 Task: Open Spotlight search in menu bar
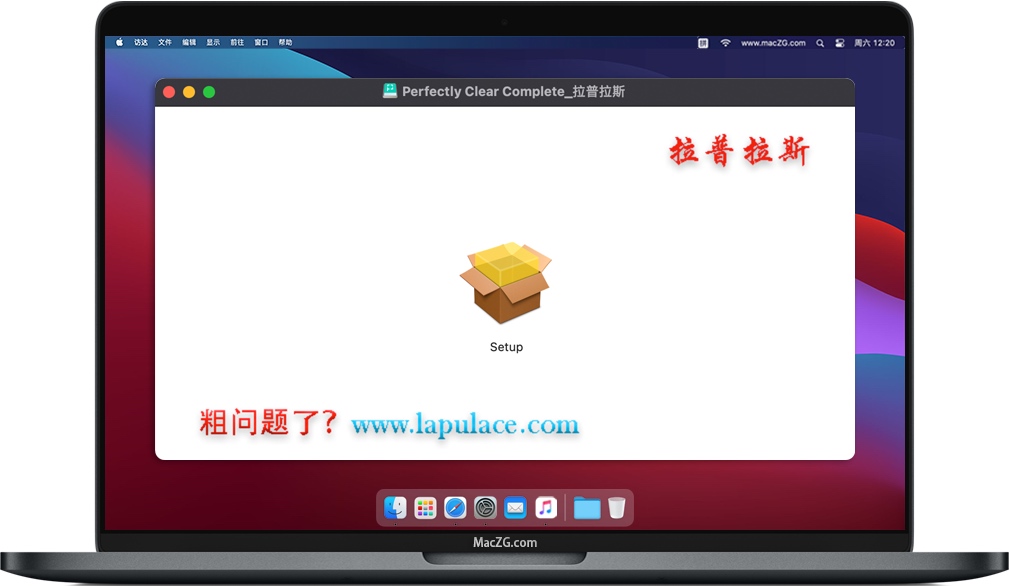(820, 43)
